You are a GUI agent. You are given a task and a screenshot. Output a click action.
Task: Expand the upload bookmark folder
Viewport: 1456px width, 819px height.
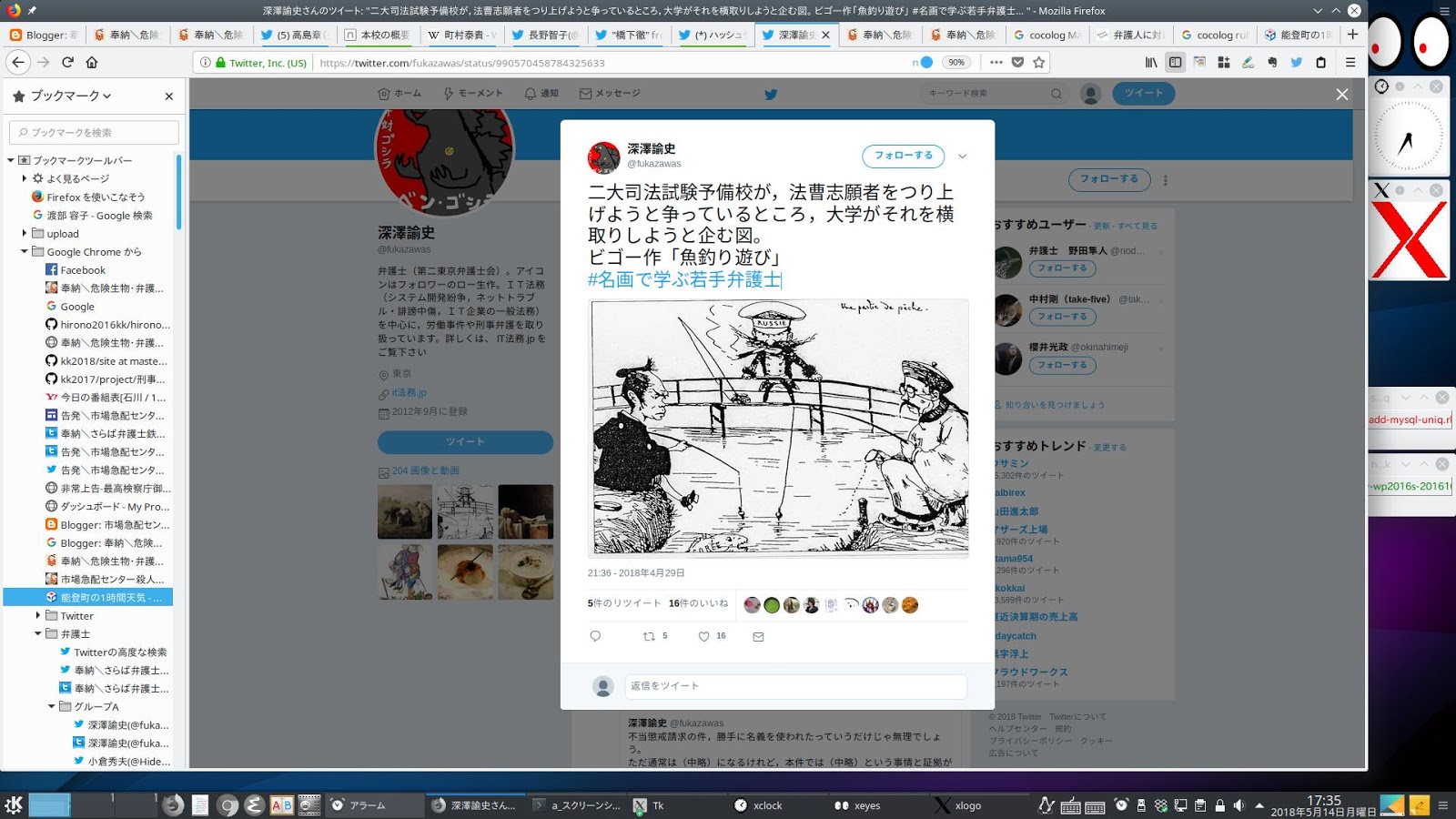click(x=25, y=233)
